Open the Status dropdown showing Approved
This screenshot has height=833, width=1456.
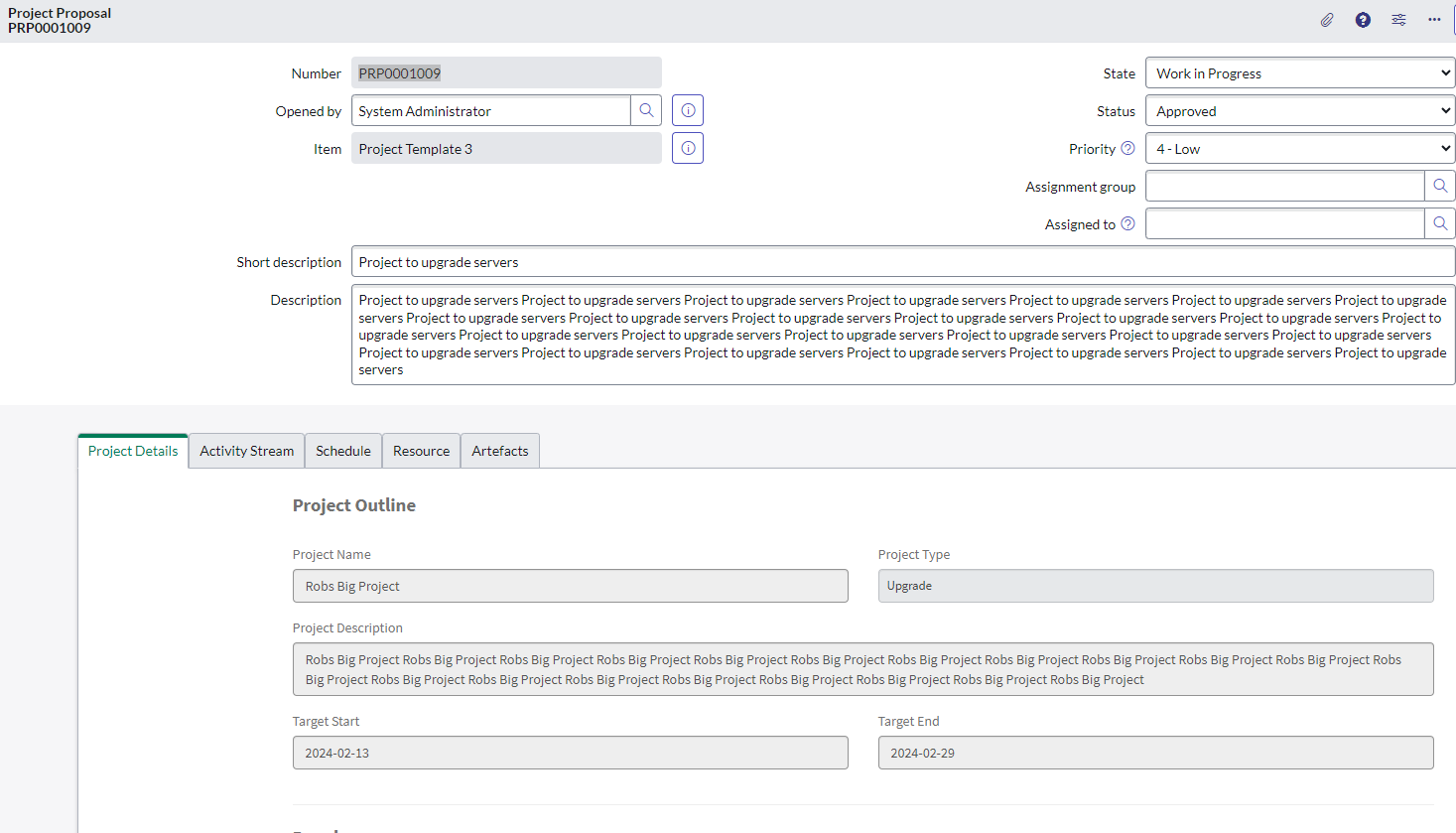(1299, 110)
